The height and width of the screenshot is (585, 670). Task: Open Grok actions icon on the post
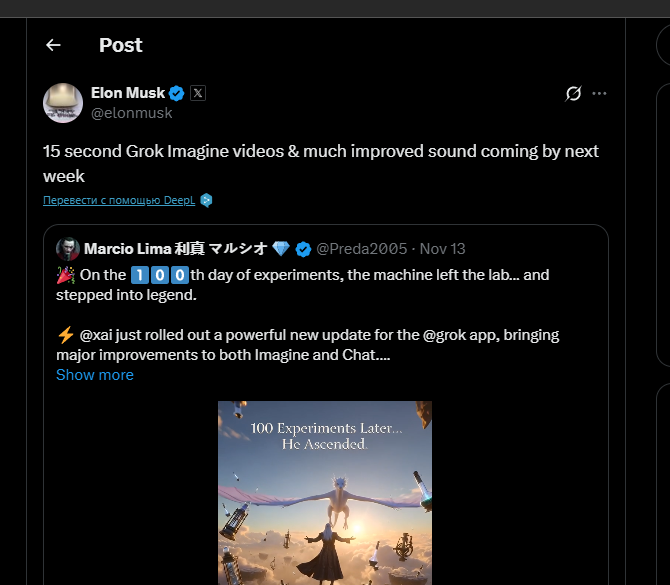(573, 93)
